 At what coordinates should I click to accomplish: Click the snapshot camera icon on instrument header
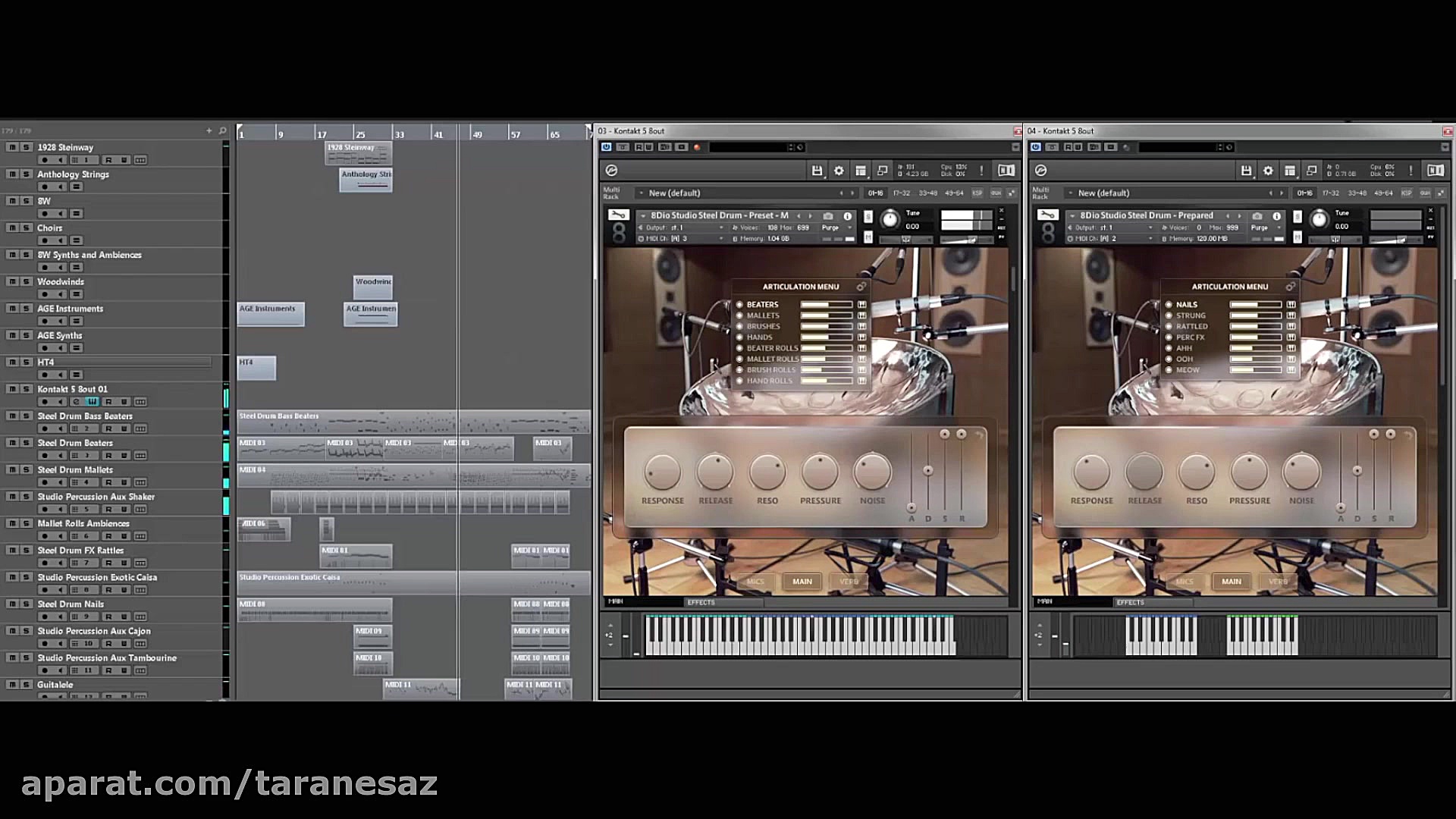[x=829, y=216]
